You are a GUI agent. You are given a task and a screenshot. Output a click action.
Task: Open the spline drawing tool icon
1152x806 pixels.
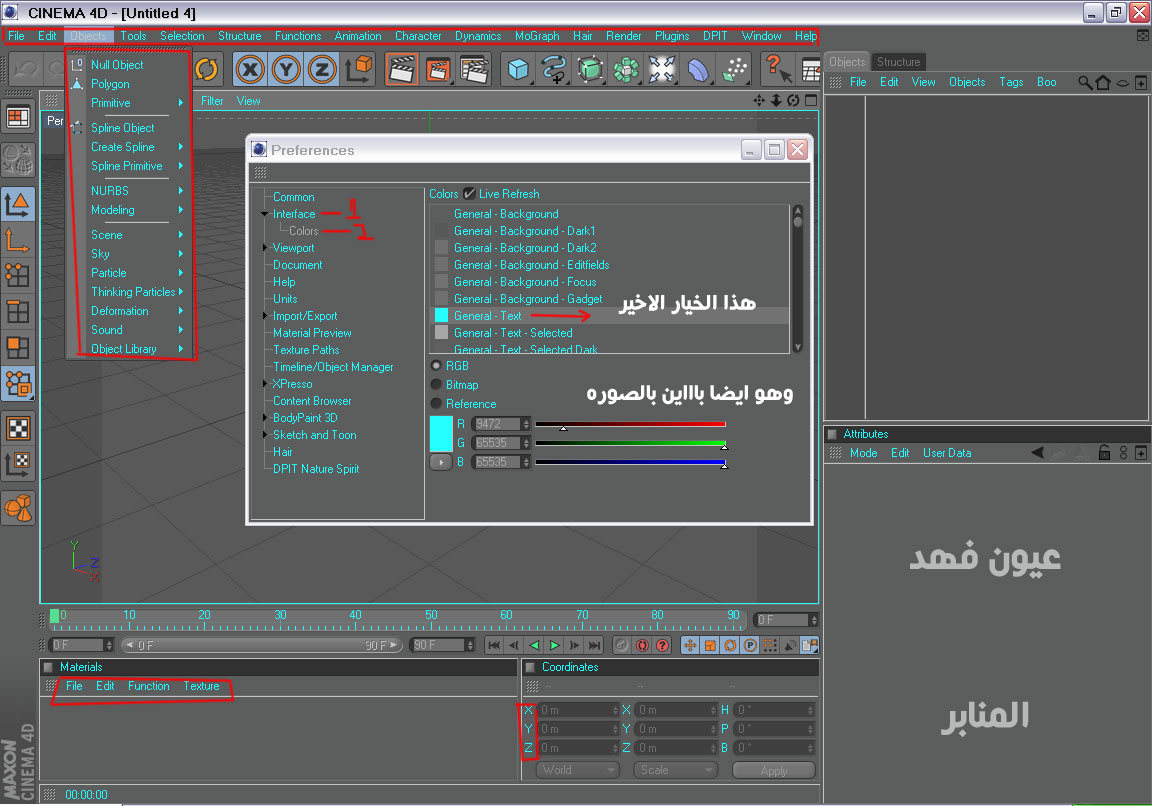[x=554, y=70]
